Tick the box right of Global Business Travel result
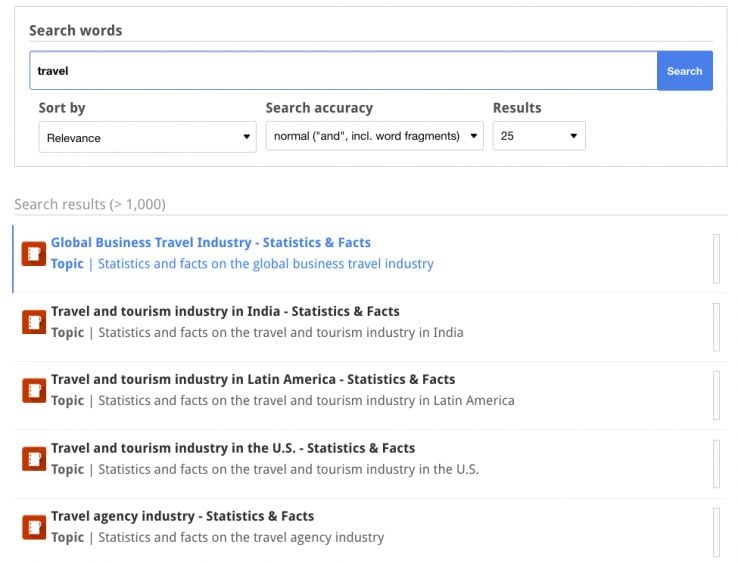Viewport: 738px width, 563px height. 716,259
